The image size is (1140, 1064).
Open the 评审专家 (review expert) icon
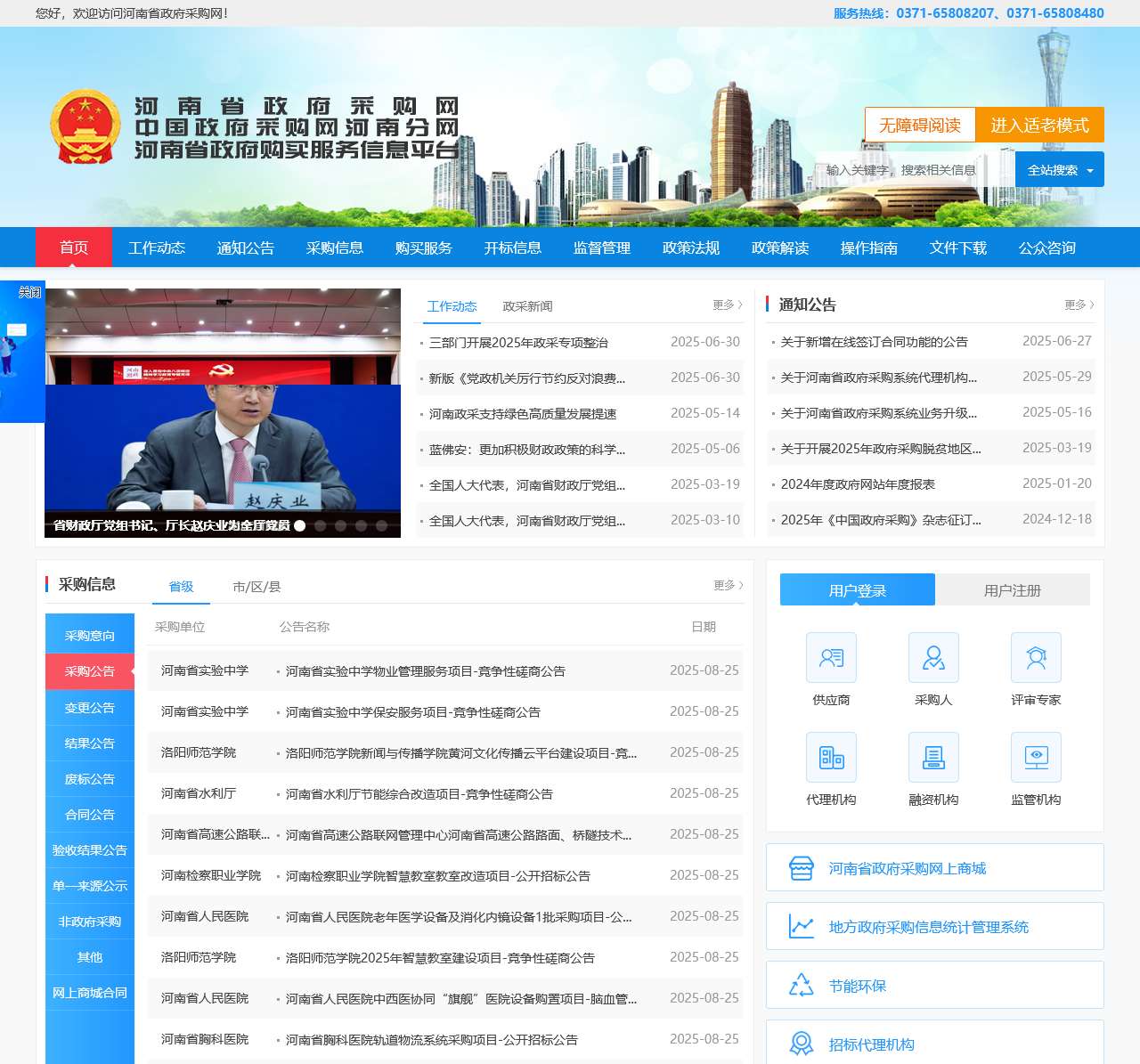click(1036, 657)
